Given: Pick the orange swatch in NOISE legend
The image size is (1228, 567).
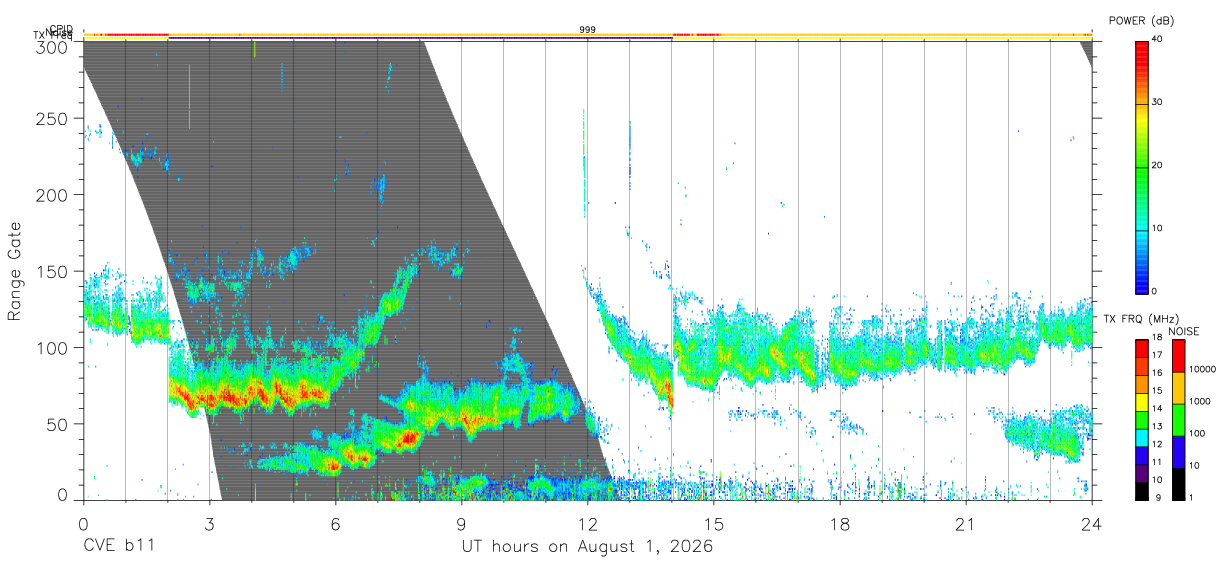Looking at the screenshot, I should point(1178,388).
